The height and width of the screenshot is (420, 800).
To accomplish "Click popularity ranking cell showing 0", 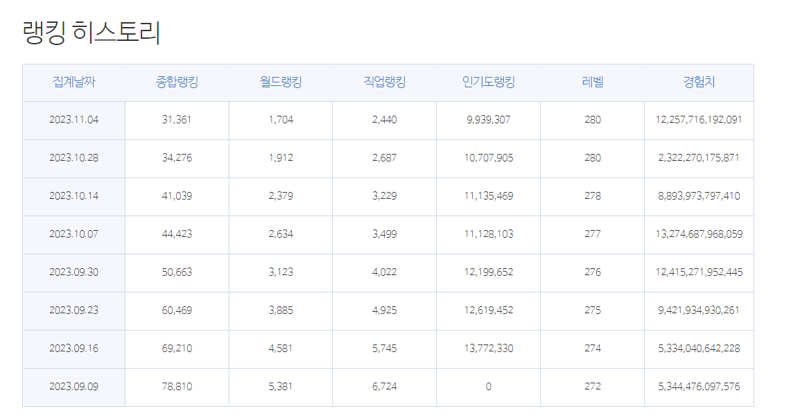I will point(488,387).
